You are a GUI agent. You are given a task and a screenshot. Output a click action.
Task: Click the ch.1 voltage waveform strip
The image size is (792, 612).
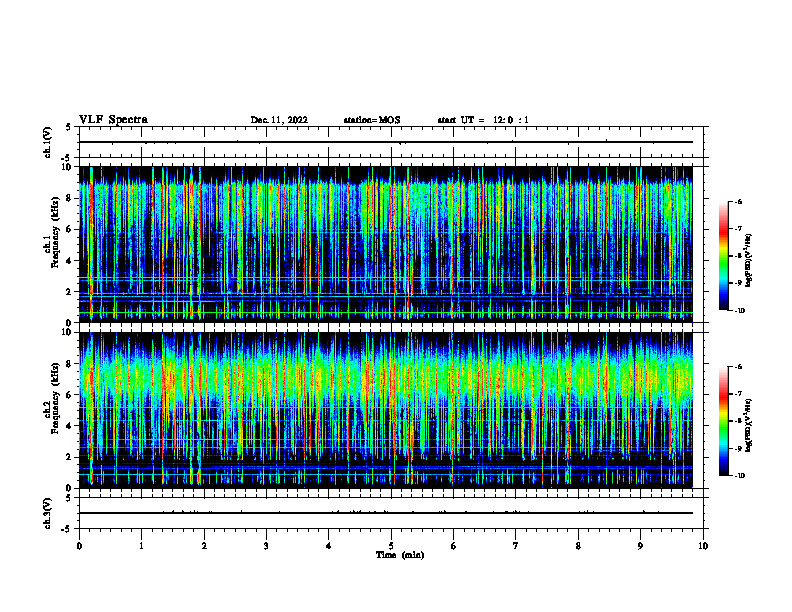pos(391,142)
